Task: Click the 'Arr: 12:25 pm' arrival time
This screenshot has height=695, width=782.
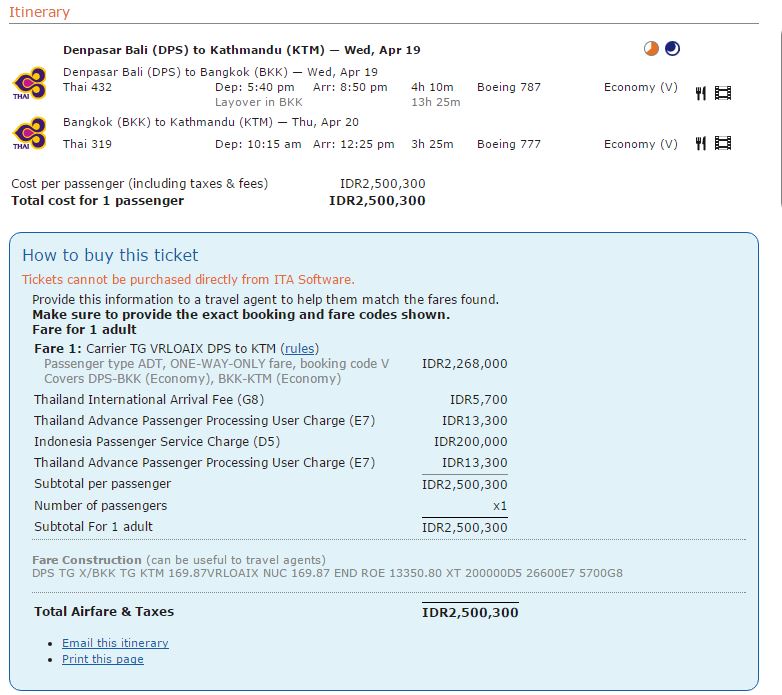Action: pyautogui.click(x=354, y=144)
